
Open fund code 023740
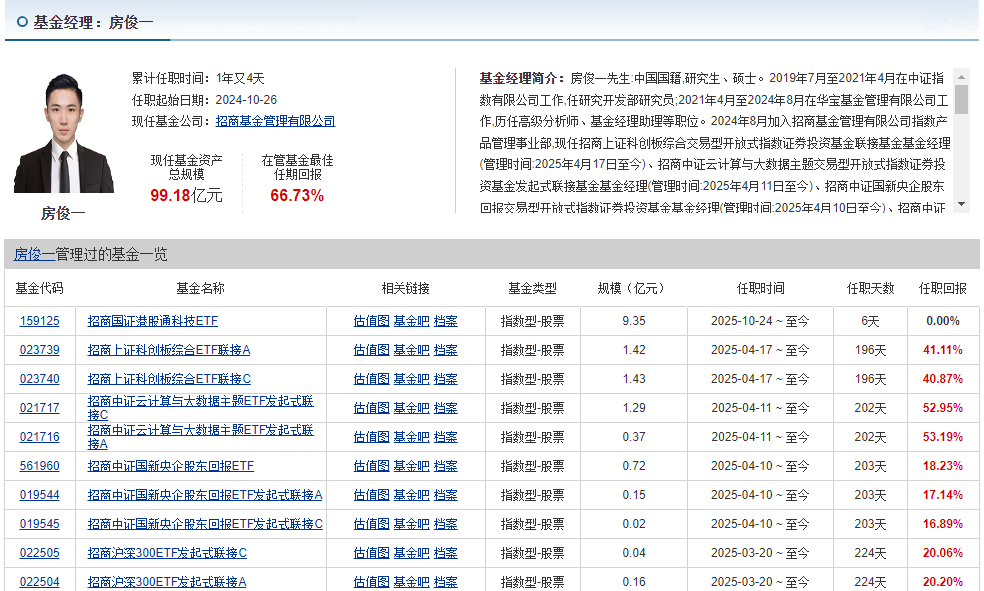[40, 379]
